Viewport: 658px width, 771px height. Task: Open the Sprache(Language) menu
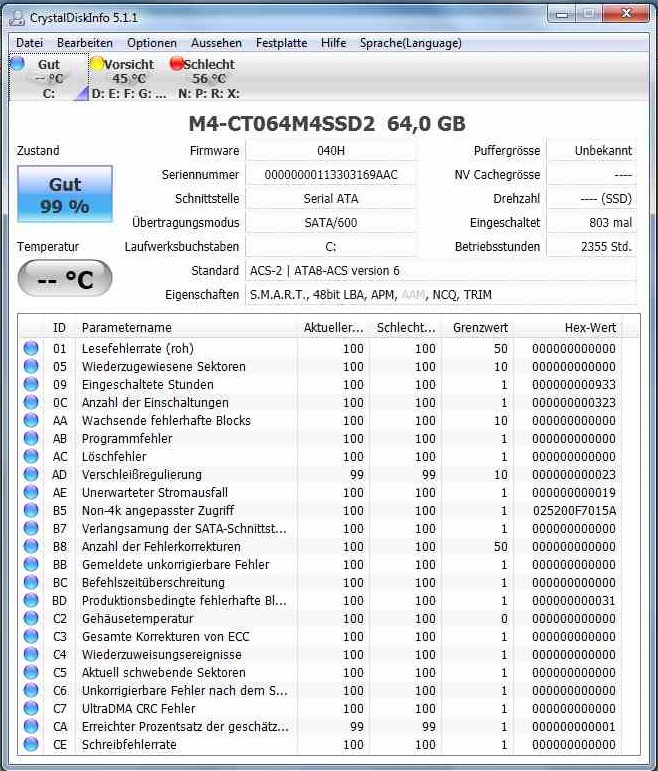click(x=410, y=43)
